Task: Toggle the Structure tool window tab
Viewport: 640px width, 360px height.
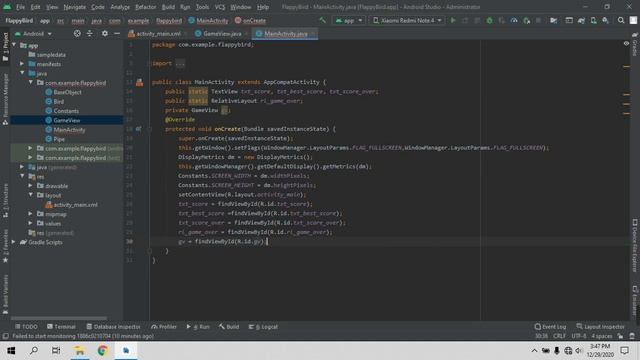Action: [5, 200]
